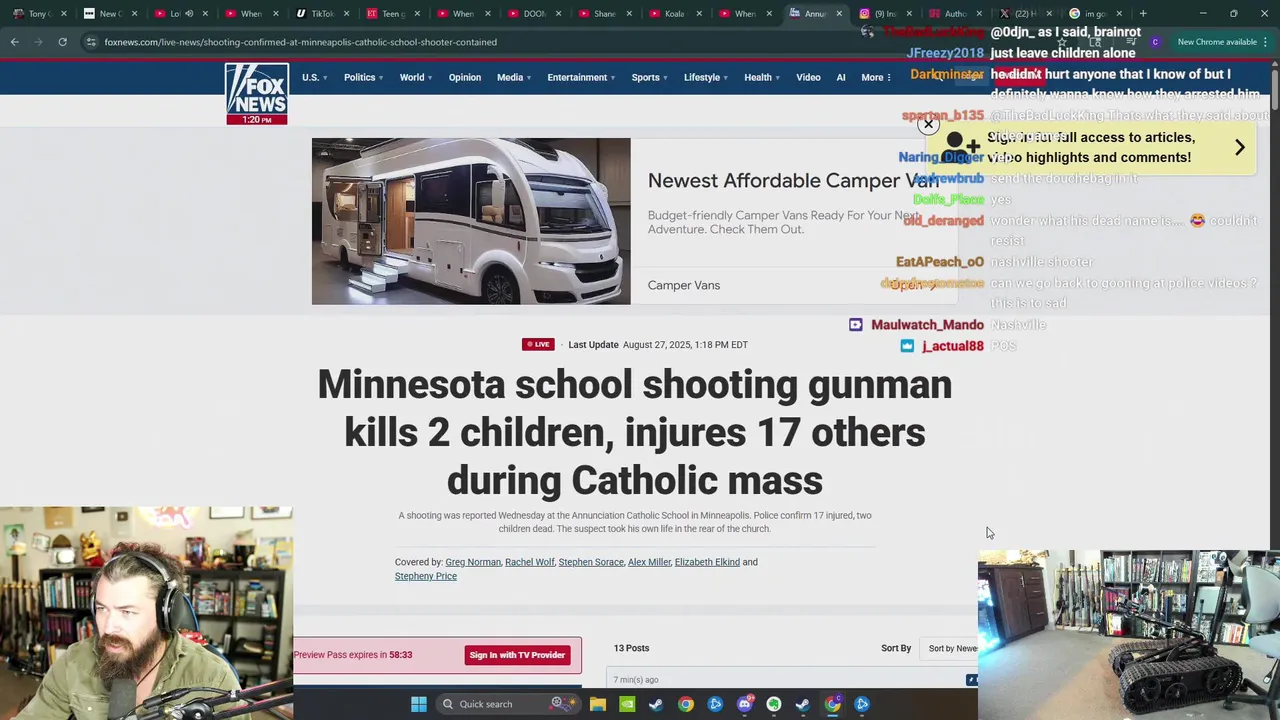The width and height of the screenshot is (1280, 720).
Task: Click the Fox News logo
Action: point(257,93)
